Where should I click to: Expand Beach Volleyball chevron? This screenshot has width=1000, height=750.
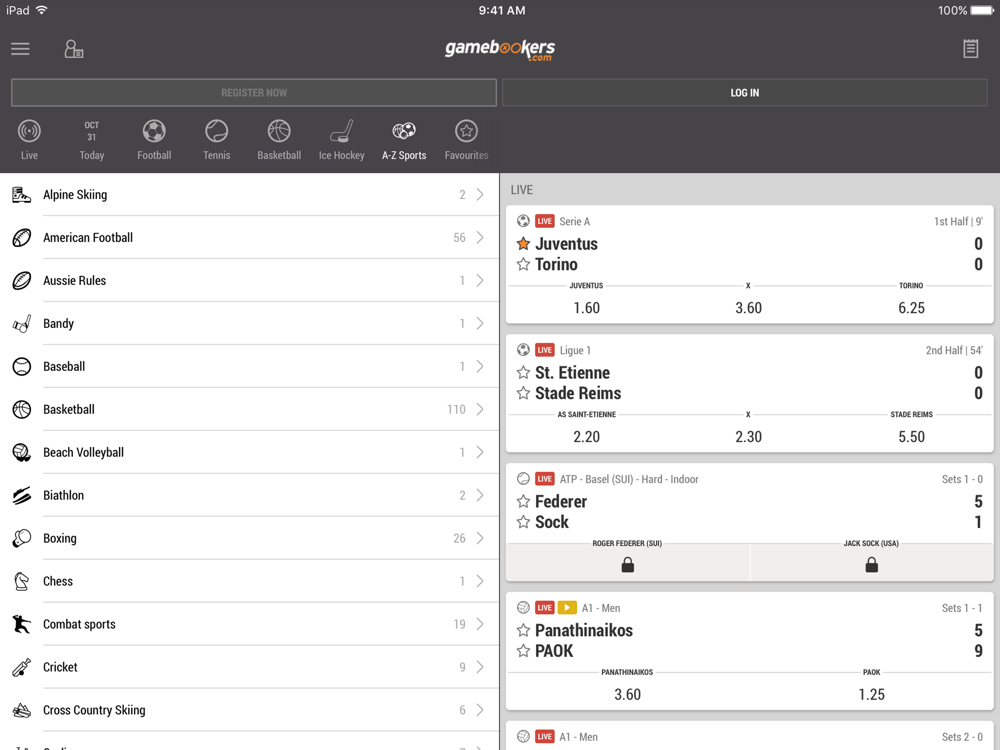480,452
